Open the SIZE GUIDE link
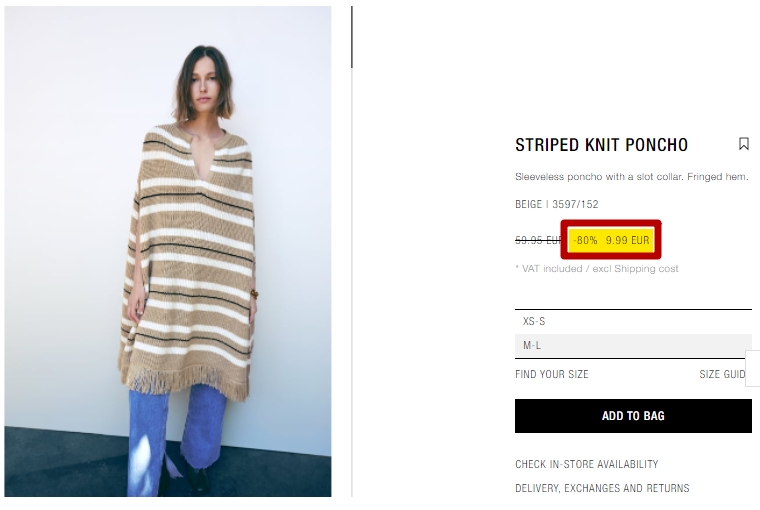The image size is (760, 510). click(722, 374)
